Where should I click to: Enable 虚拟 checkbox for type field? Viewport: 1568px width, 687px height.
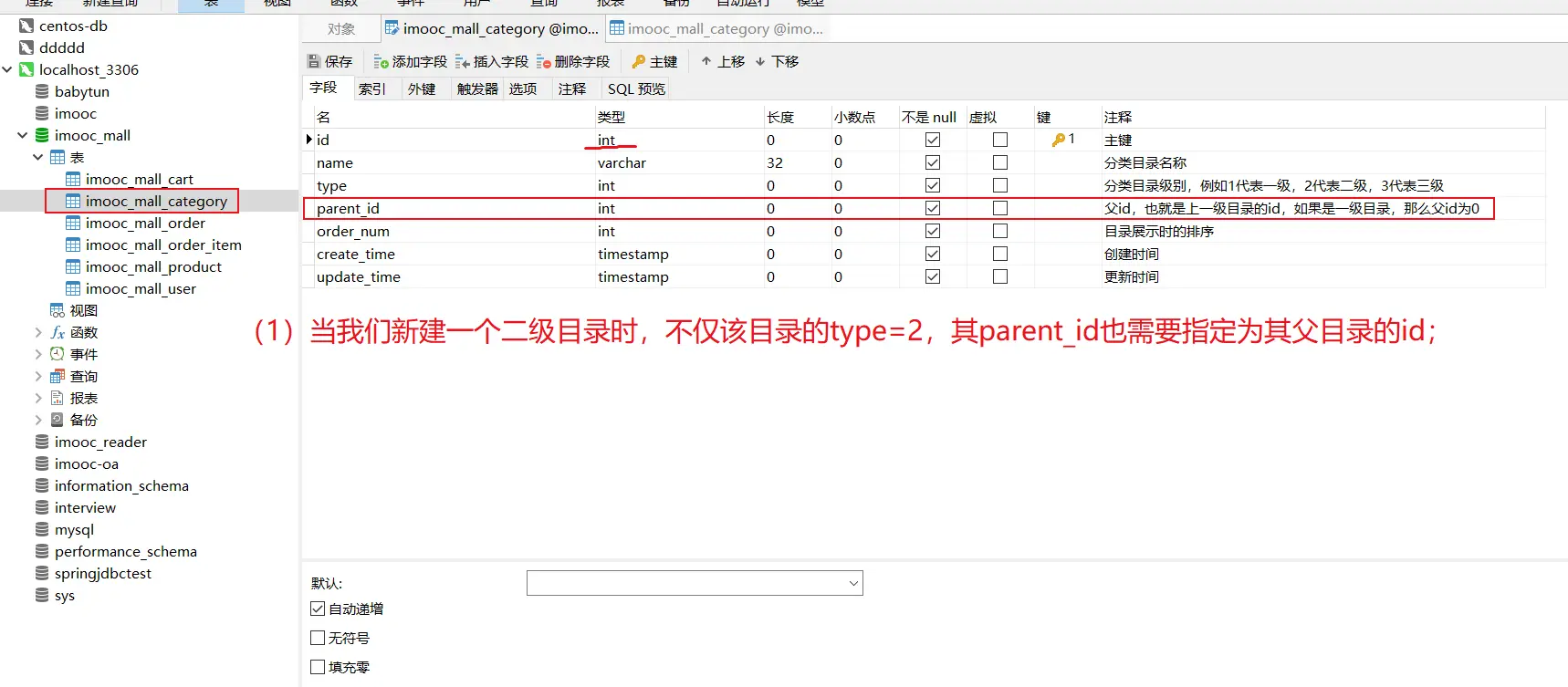coord(1000,185)
